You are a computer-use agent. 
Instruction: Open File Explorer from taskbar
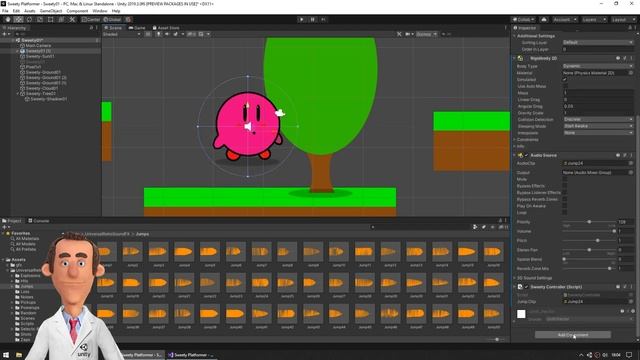tap(19, 355)
